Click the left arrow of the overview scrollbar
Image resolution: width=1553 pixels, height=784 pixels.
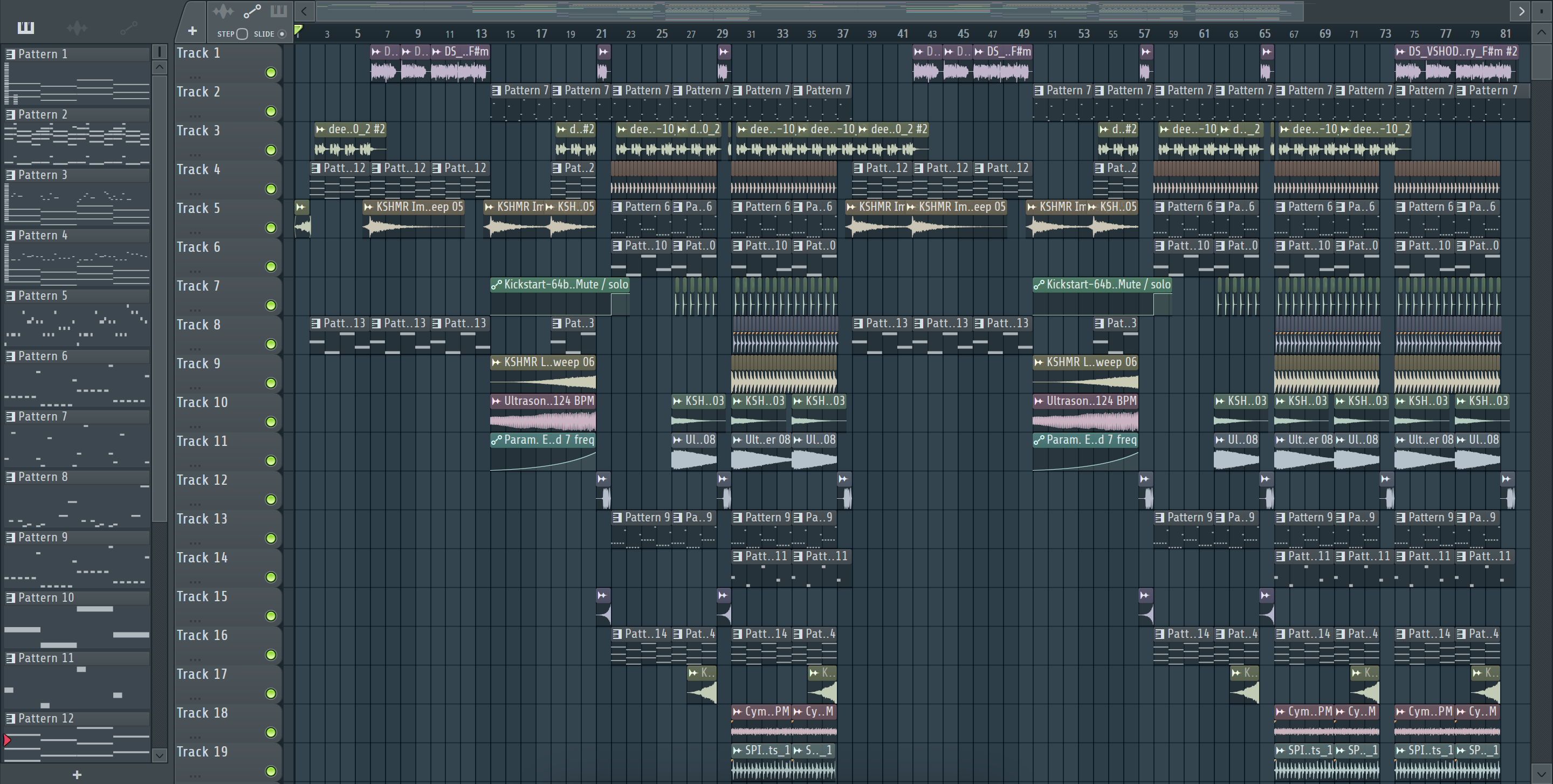coord(304,11)
